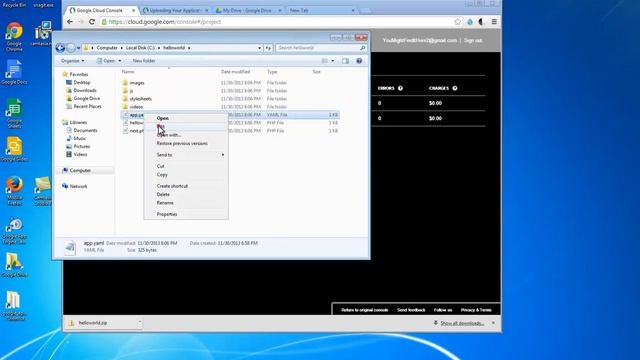Select Restore previous versions
This screenshot has height=360, width=640.
[186, 144]
